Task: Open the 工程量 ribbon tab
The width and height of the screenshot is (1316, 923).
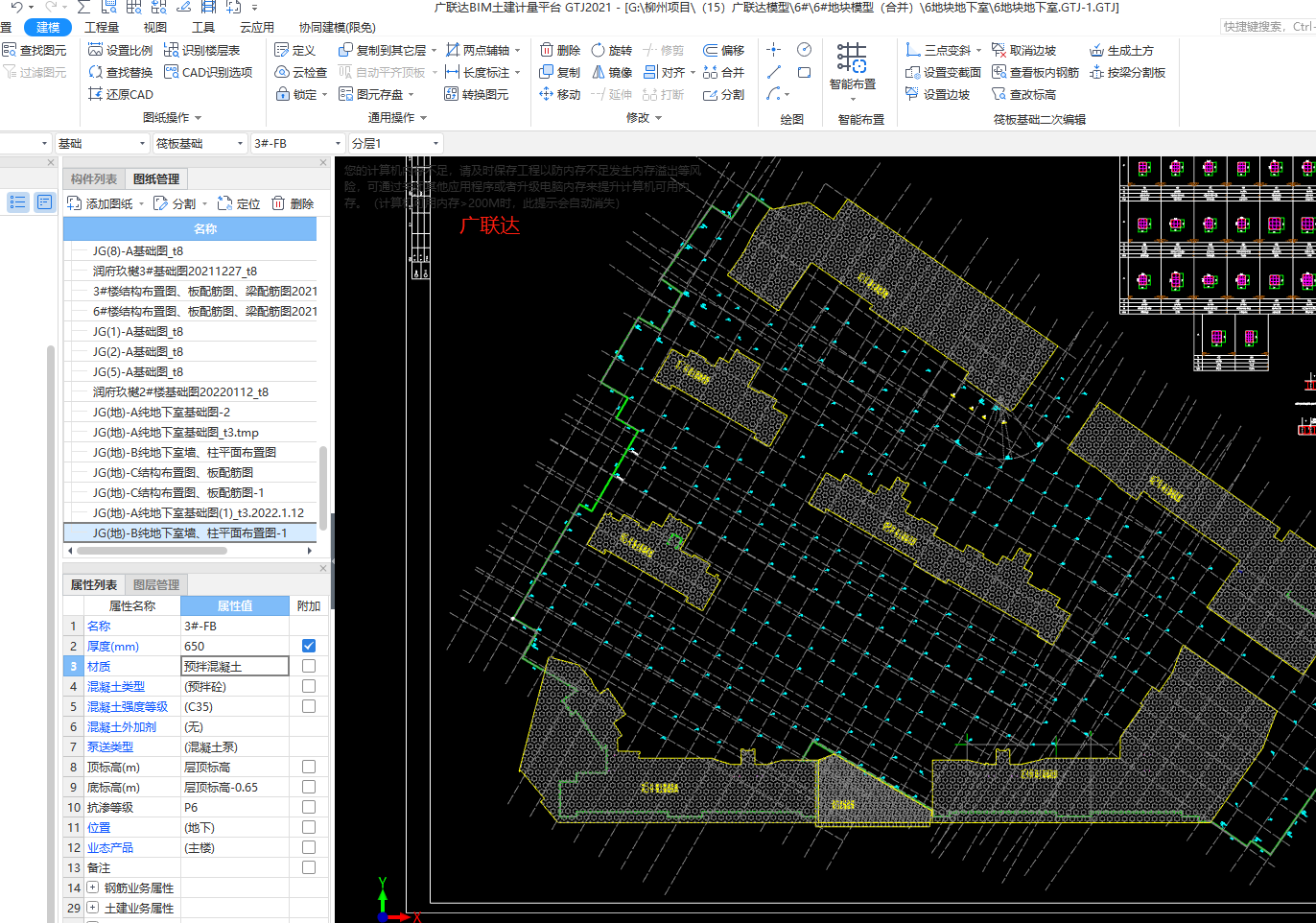Action: pos(102,27)
